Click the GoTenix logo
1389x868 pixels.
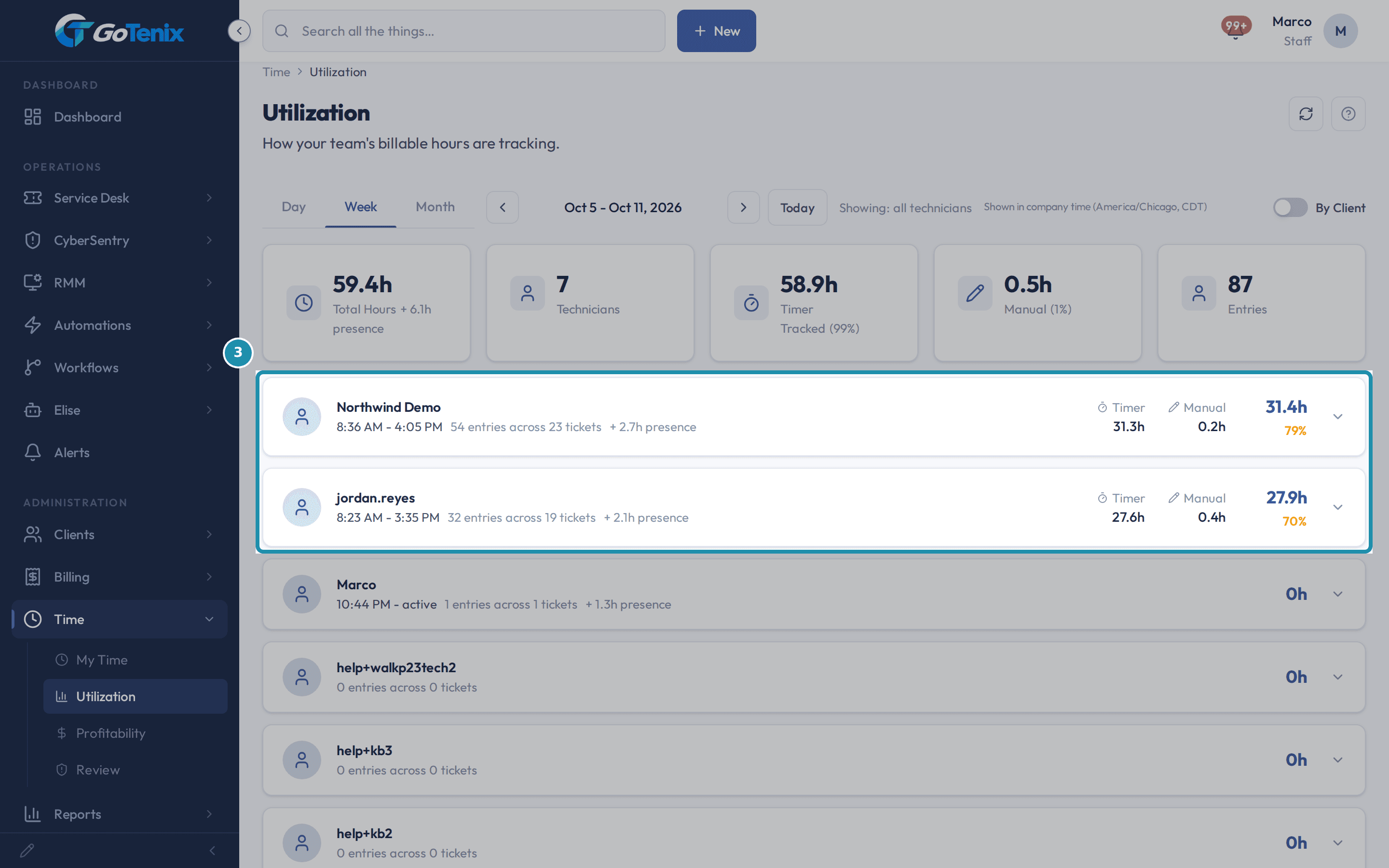[x=120, y=31]
